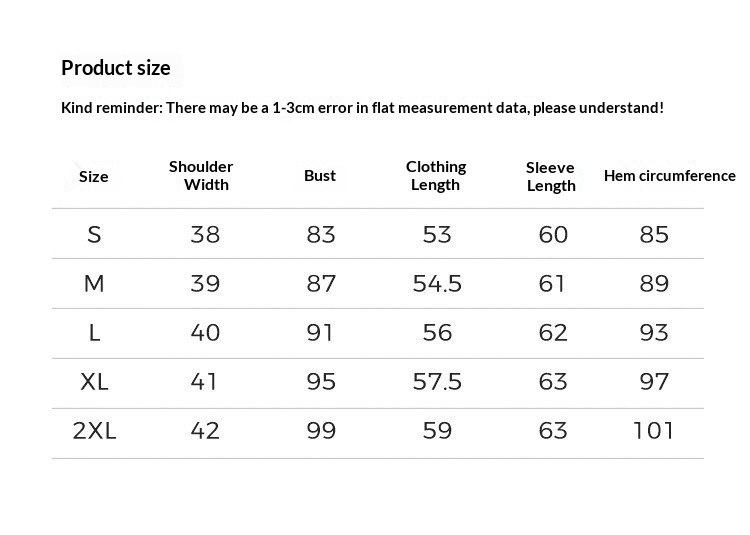750x535 pixels.
Task: Select the "Shoulder Width" column header
Action: (x=201, y=176)
